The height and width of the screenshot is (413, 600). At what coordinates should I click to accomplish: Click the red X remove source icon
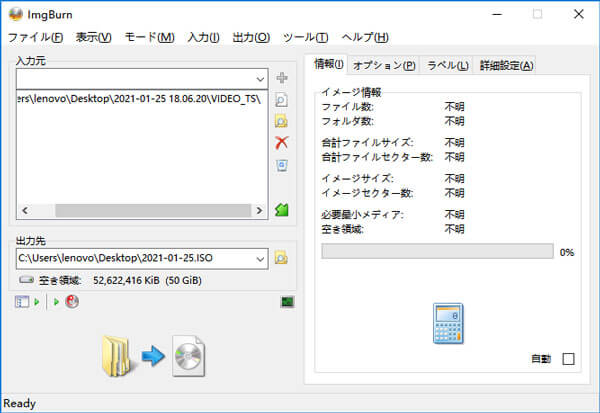(x=282, y=143)
